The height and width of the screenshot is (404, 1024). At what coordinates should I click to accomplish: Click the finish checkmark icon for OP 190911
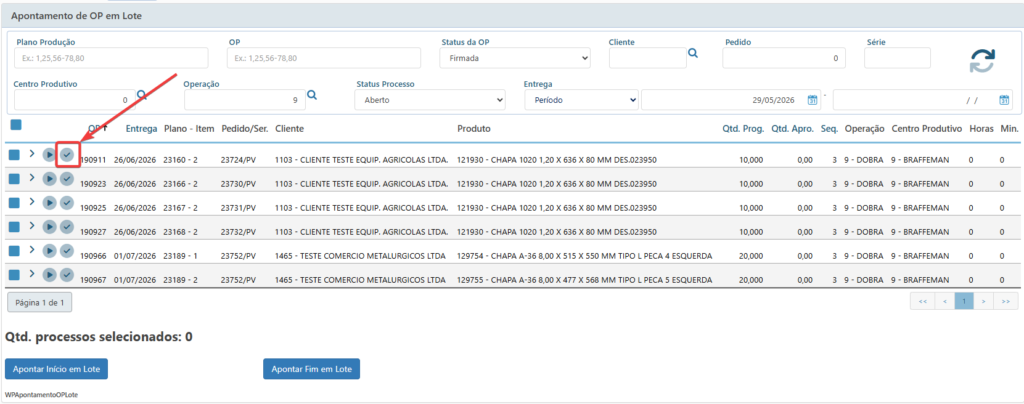[67, 155]
